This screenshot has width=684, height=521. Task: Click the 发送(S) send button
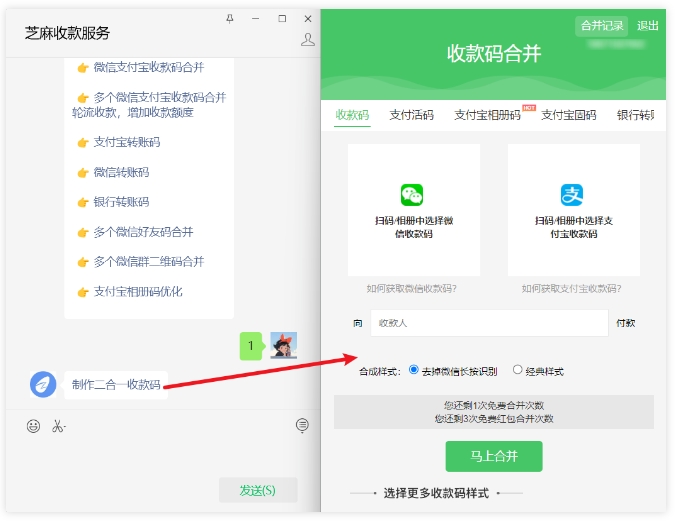[258, 490]
